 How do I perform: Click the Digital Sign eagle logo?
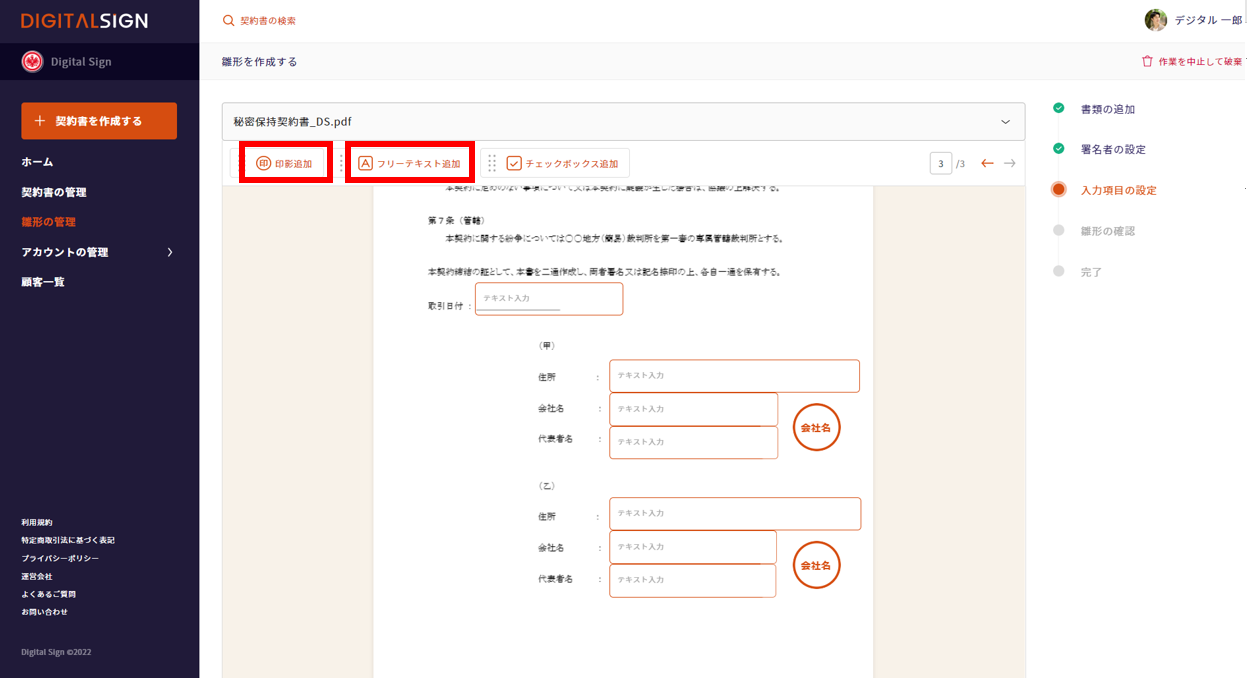pyautogui.click(x=33, y=62)
